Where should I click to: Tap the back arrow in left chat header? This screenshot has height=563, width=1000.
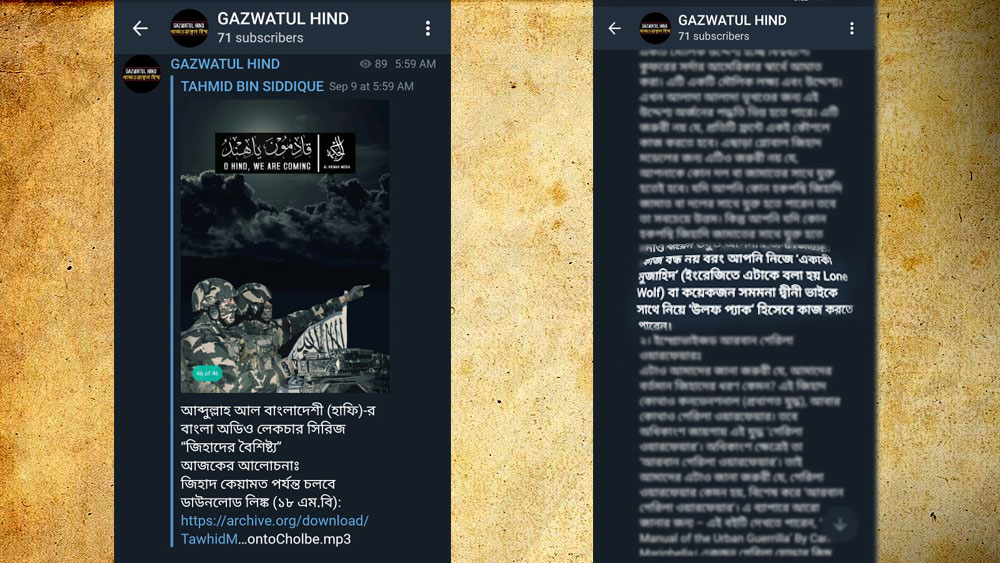140,28
